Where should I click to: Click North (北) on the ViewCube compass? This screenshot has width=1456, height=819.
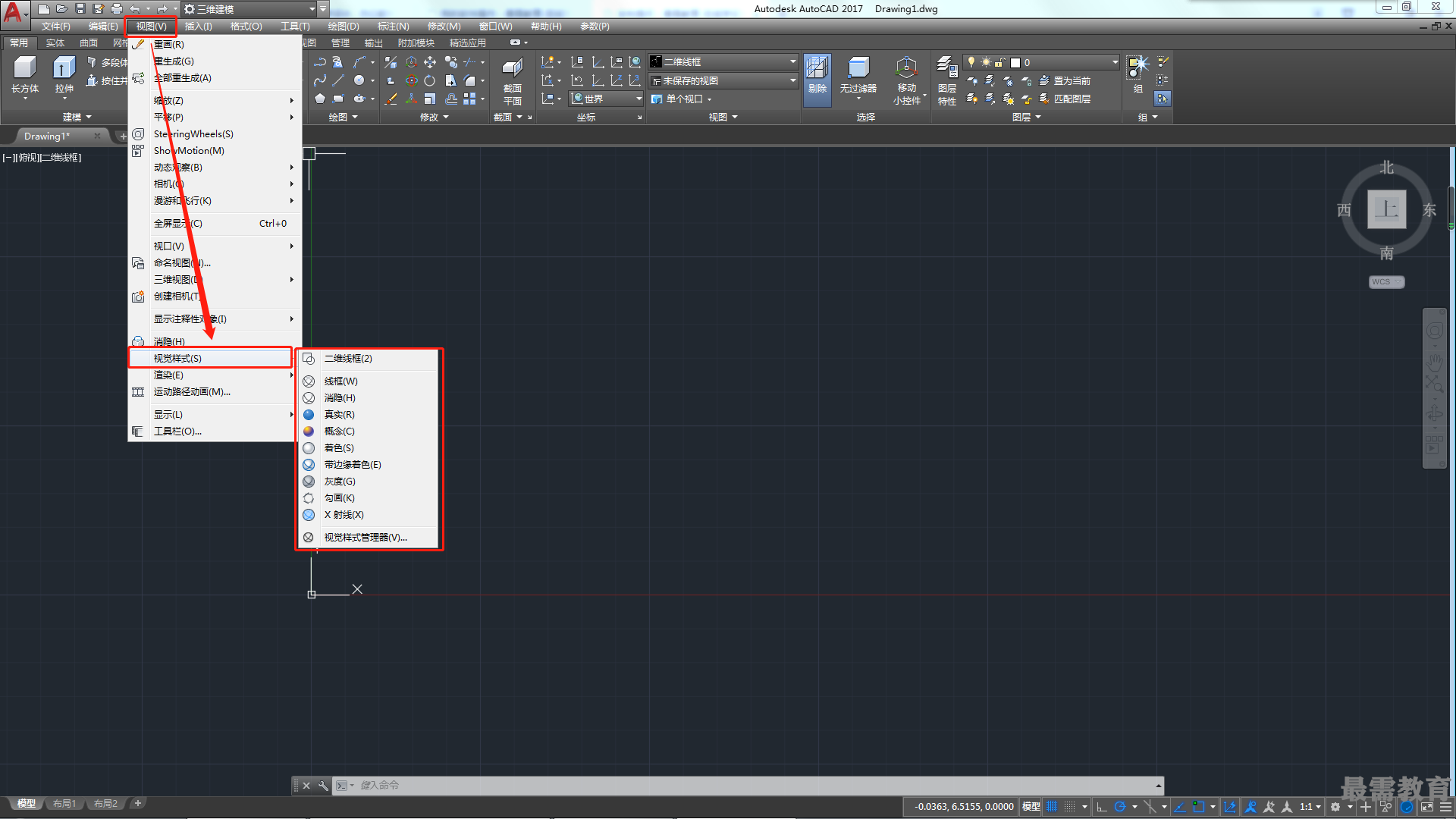coord(1386,168)
